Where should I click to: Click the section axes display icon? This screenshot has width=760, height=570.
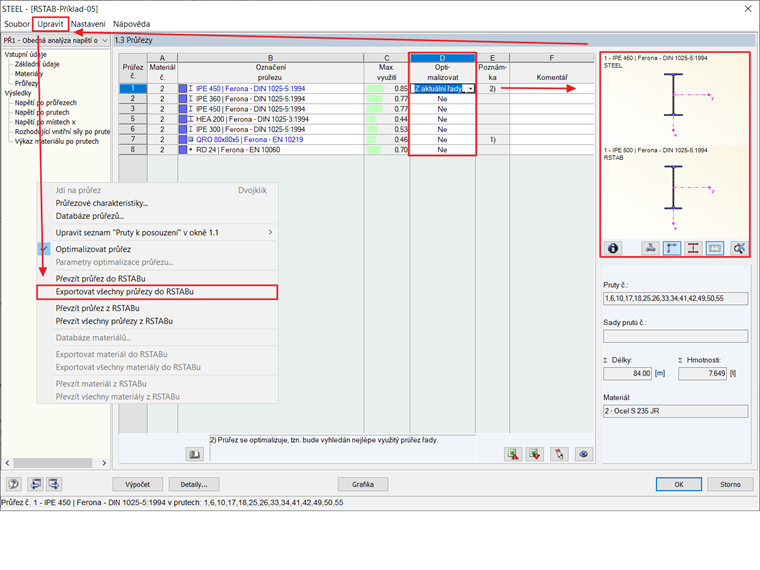click(x=650, y=248)
